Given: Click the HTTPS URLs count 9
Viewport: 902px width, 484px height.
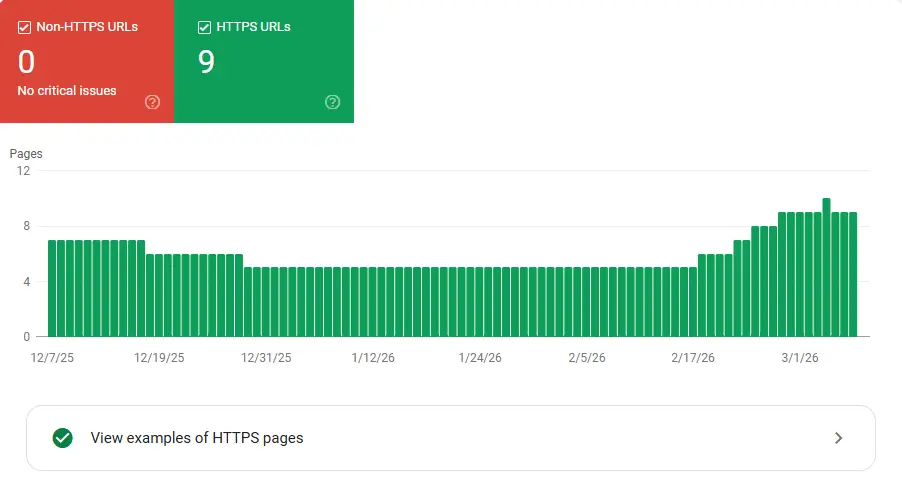Looking at the screenshot, I should pyautogui.click(x=207, y=62).
